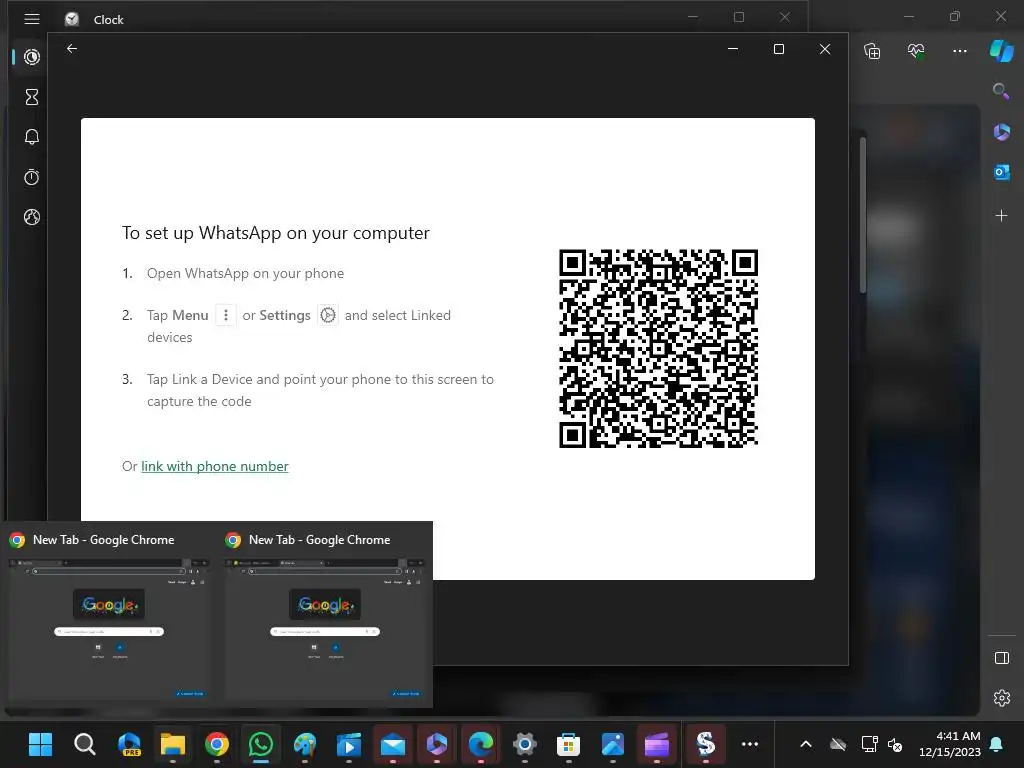Click the muted volume tray icon
This screenshot has height=768, width=1024.
click(x=895, y=744)
